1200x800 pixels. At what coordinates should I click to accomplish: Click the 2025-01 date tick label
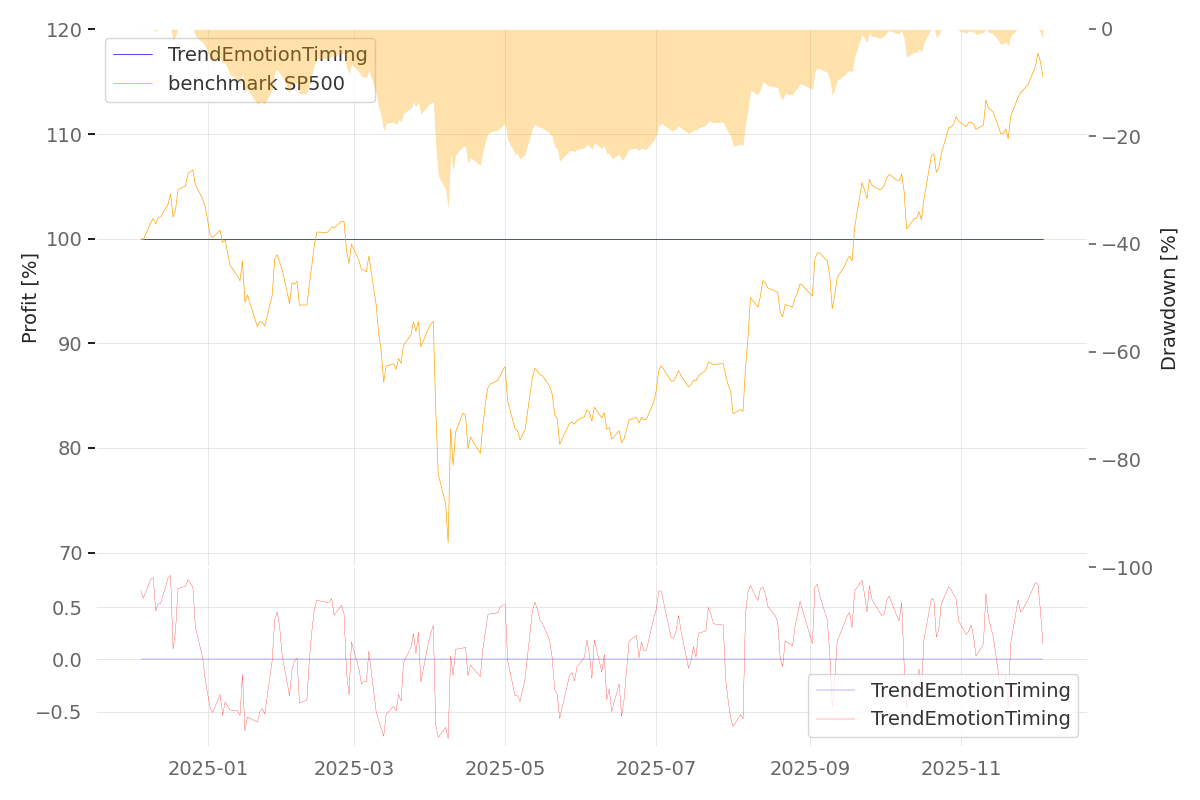[x=208, y=768]
